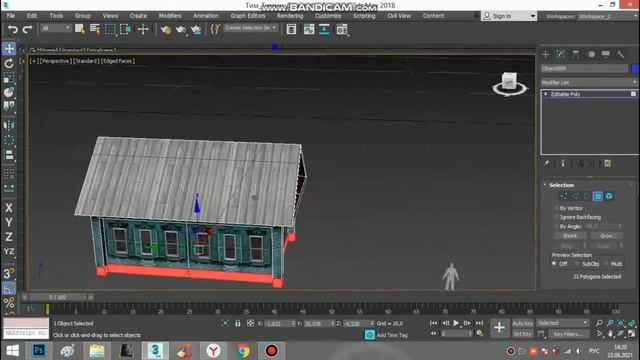Screen dimensions: 640x360
Task: Open the key filter Selected dropdown
Action: (562, 323)
